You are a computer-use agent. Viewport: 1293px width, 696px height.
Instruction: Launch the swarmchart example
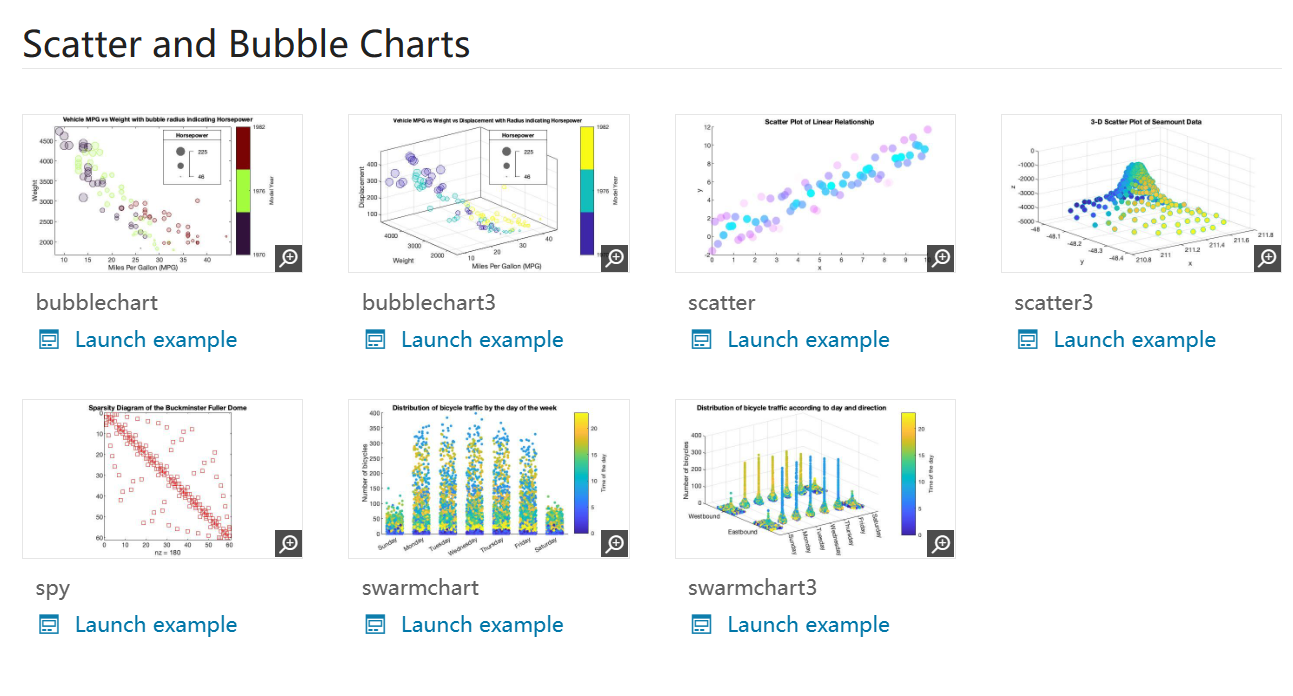(482, 625)
